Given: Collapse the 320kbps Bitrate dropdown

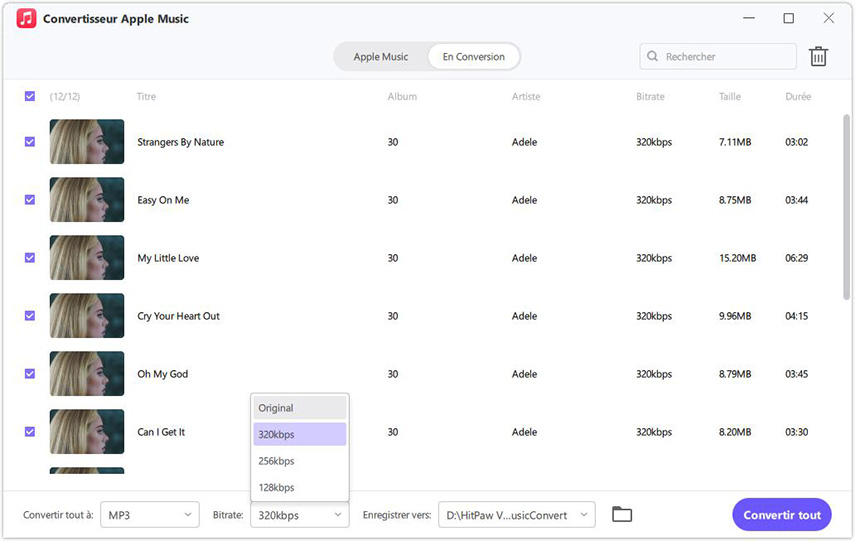Looking at the screenshot, I should 300,515.
